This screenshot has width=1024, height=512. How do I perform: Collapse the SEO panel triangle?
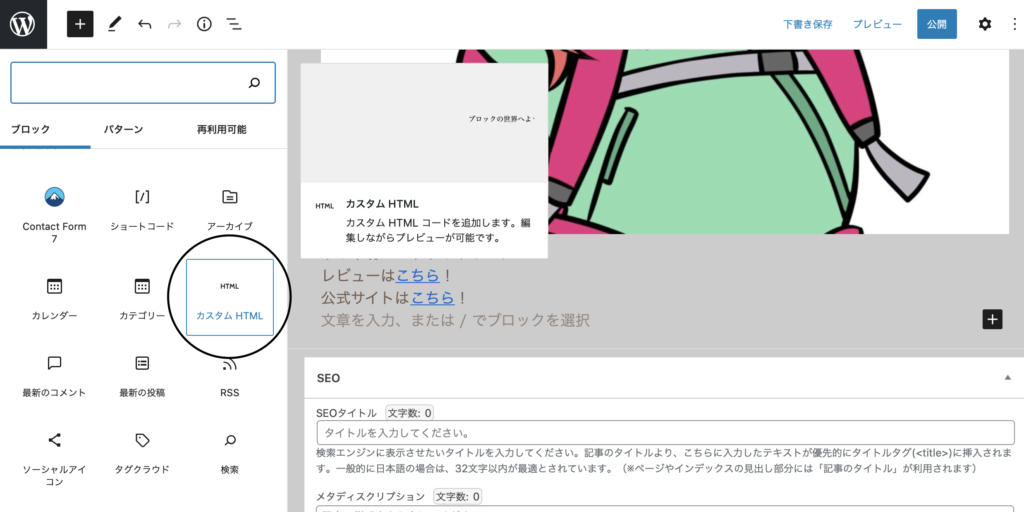click(x=1007, y=378)
